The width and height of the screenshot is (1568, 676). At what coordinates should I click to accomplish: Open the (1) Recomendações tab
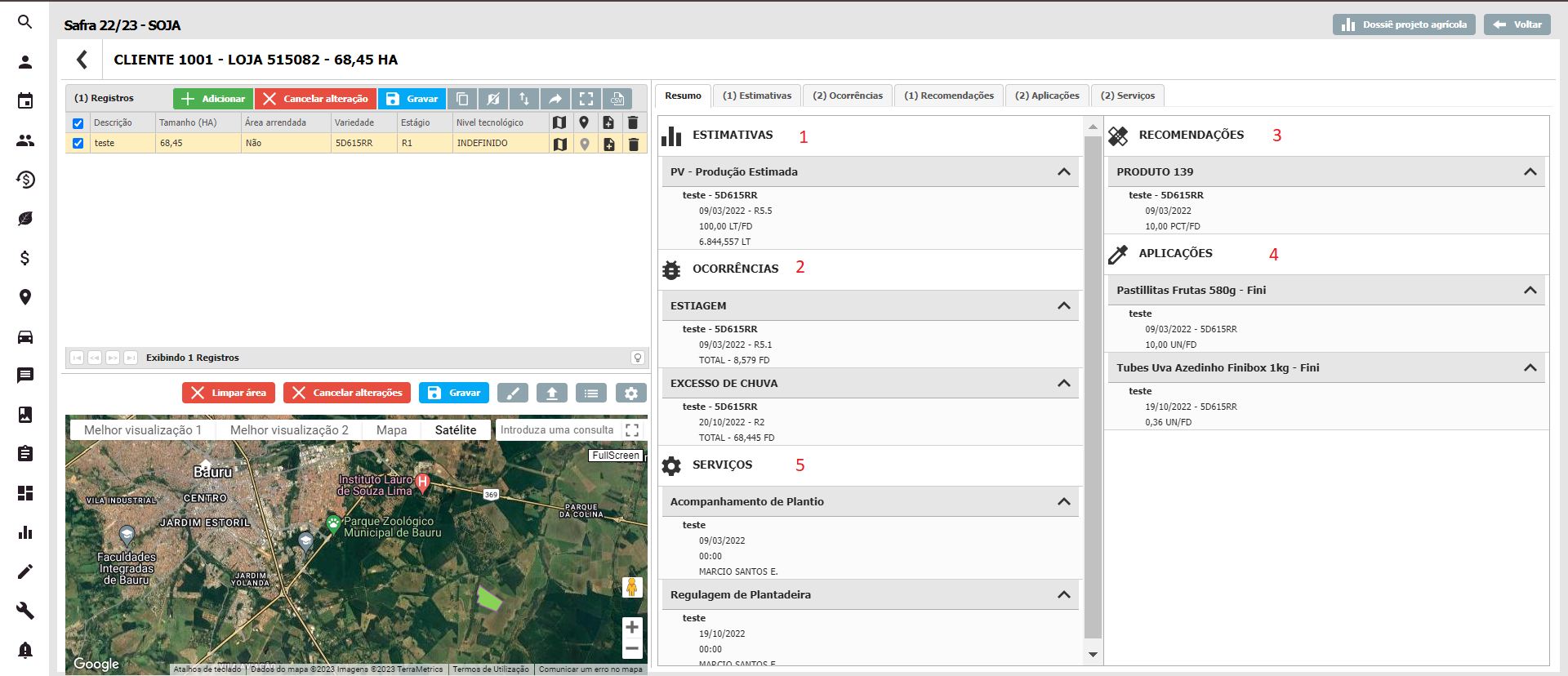[x=949, y=96]
